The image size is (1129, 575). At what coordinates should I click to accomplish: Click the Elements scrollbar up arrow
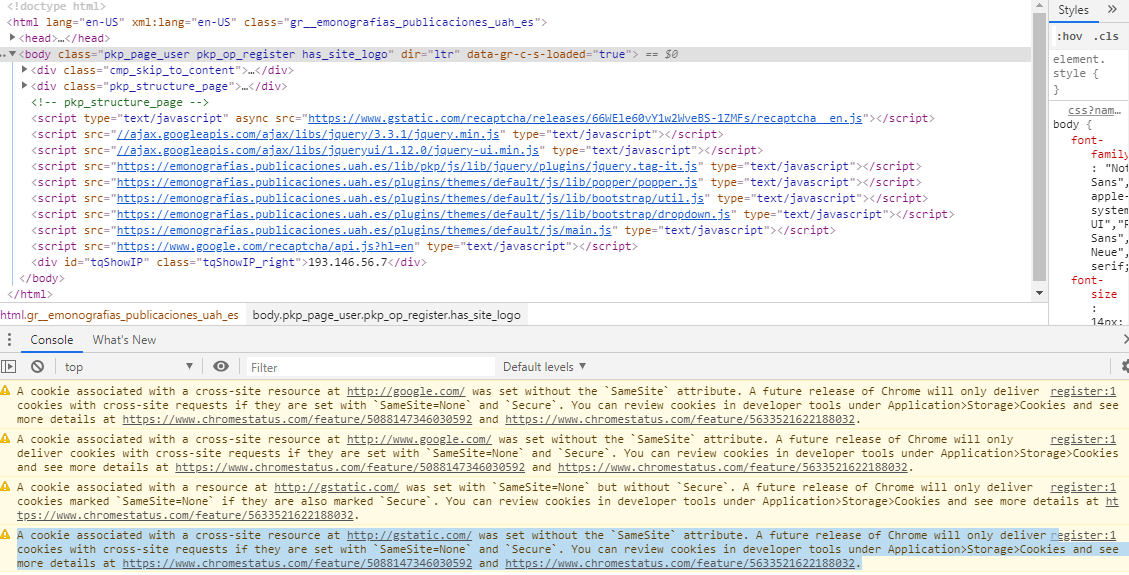click(x=1038, y=6)
